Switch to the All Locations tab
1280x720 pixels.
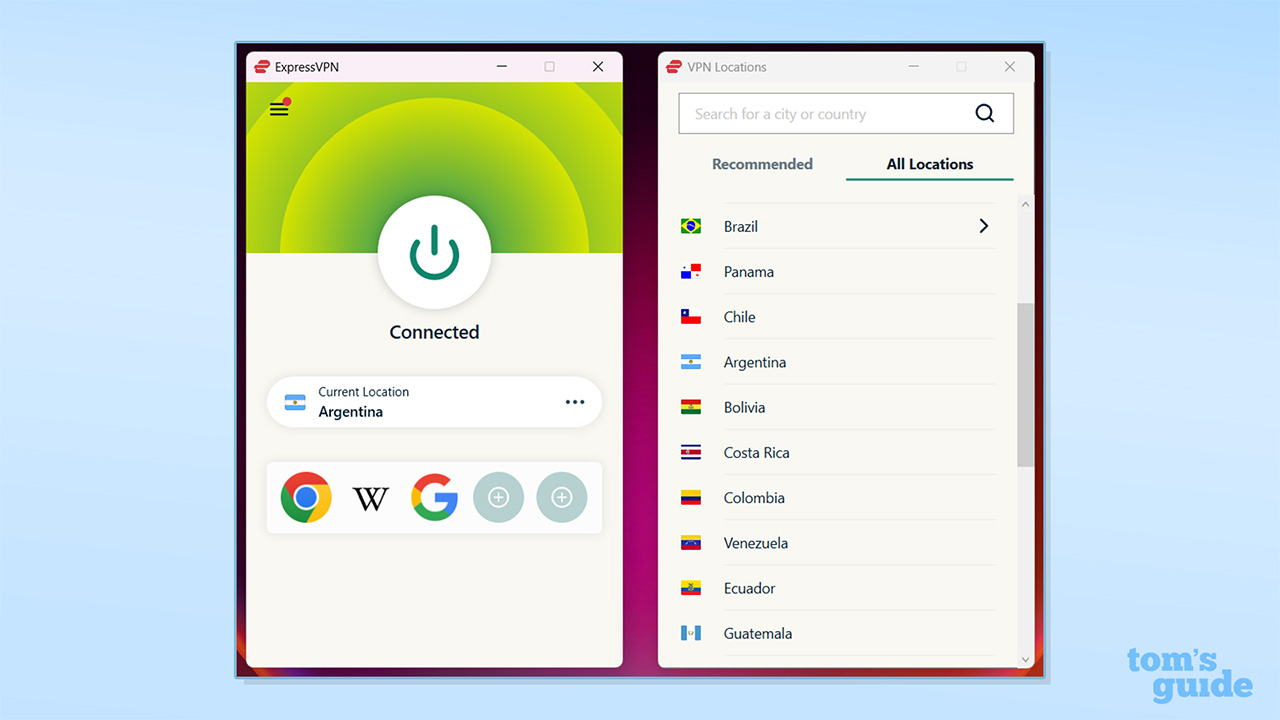coord(930,164)
